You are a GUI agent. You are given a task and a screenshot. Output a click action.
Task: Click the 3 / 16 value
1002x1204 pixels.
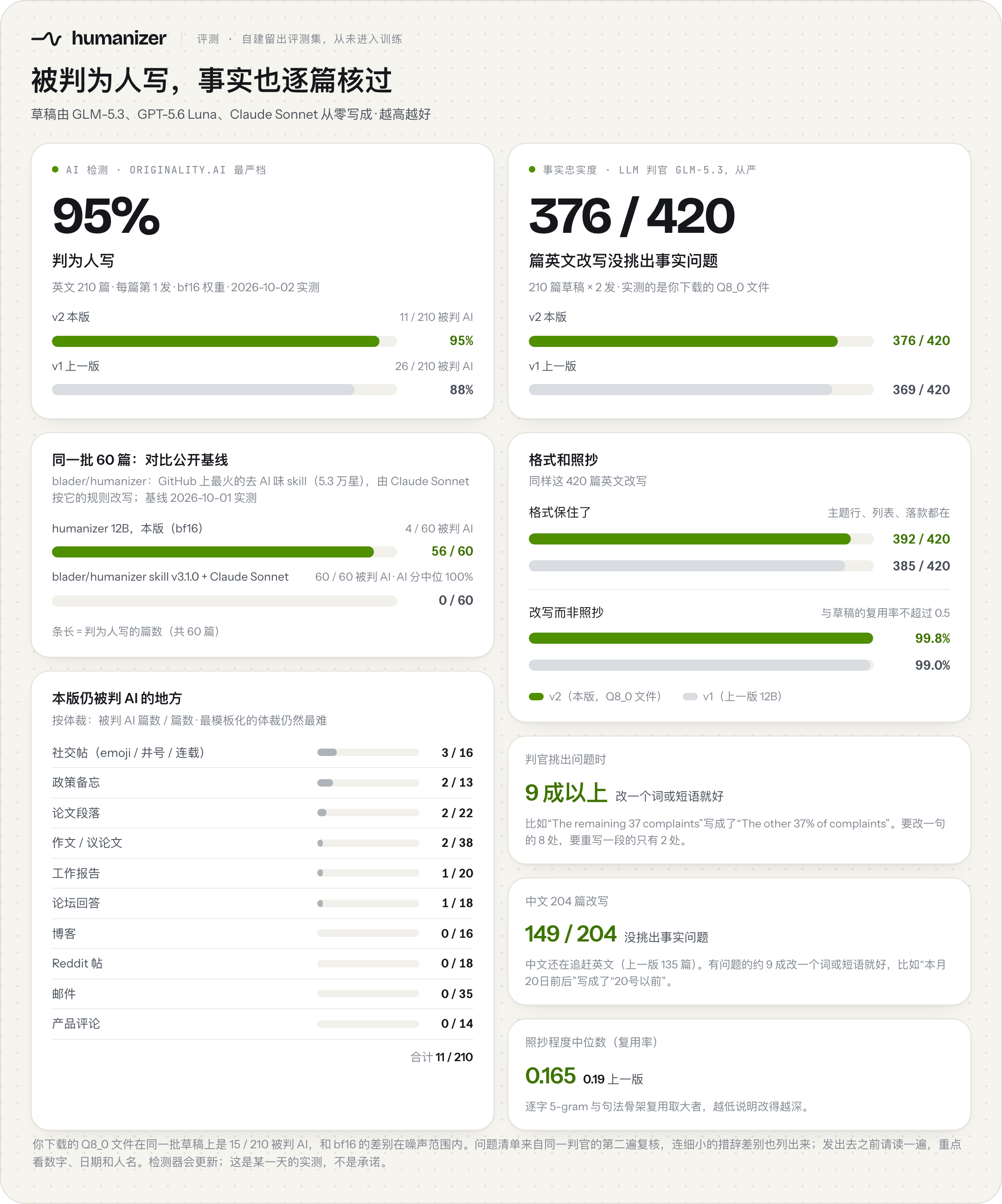(x=457, y=753)
